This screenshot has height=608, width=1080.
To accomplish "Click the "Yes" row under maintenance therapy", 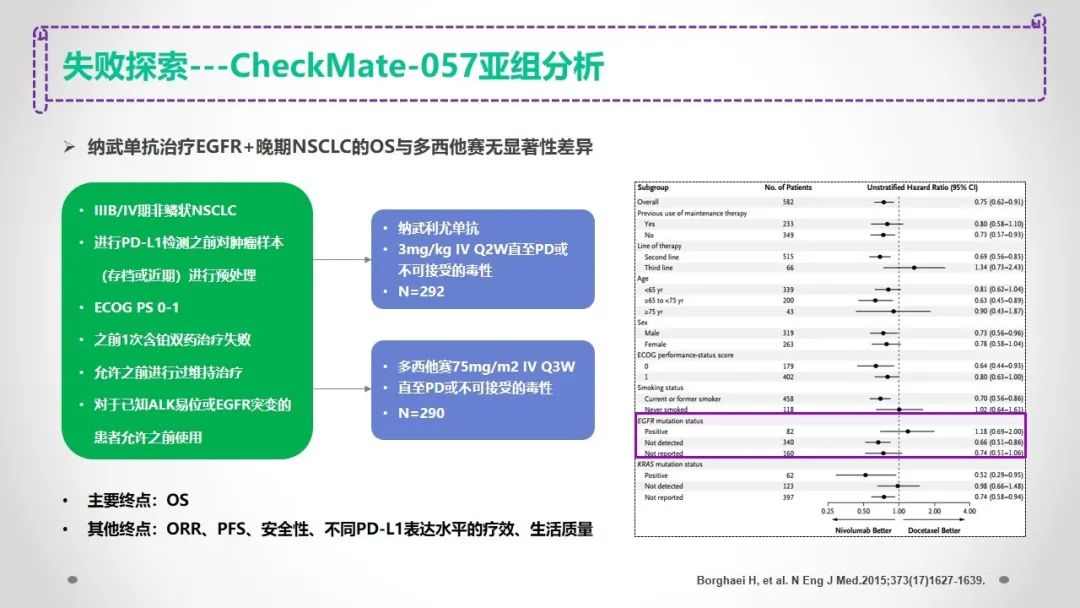I will click(x=650, y=224).
